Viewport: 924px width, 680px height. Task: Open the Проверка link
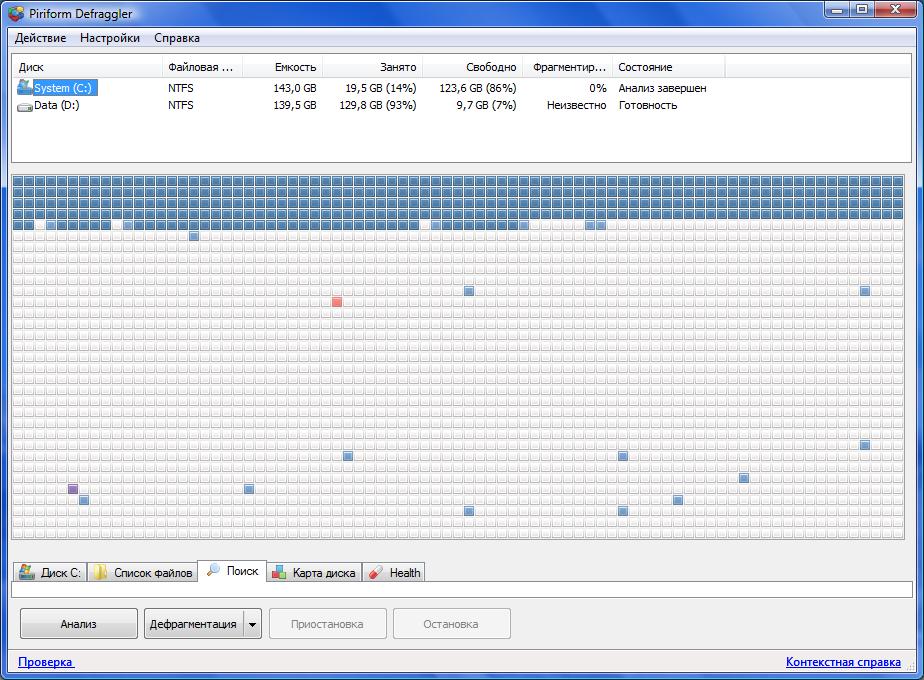coord(45,662)
